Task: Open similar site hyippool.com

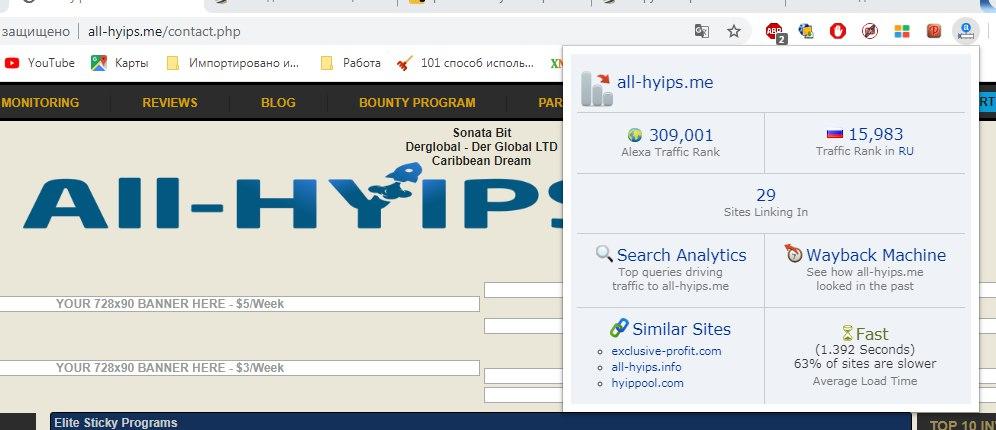Action: pyautogui.click(x=647, y=383)
